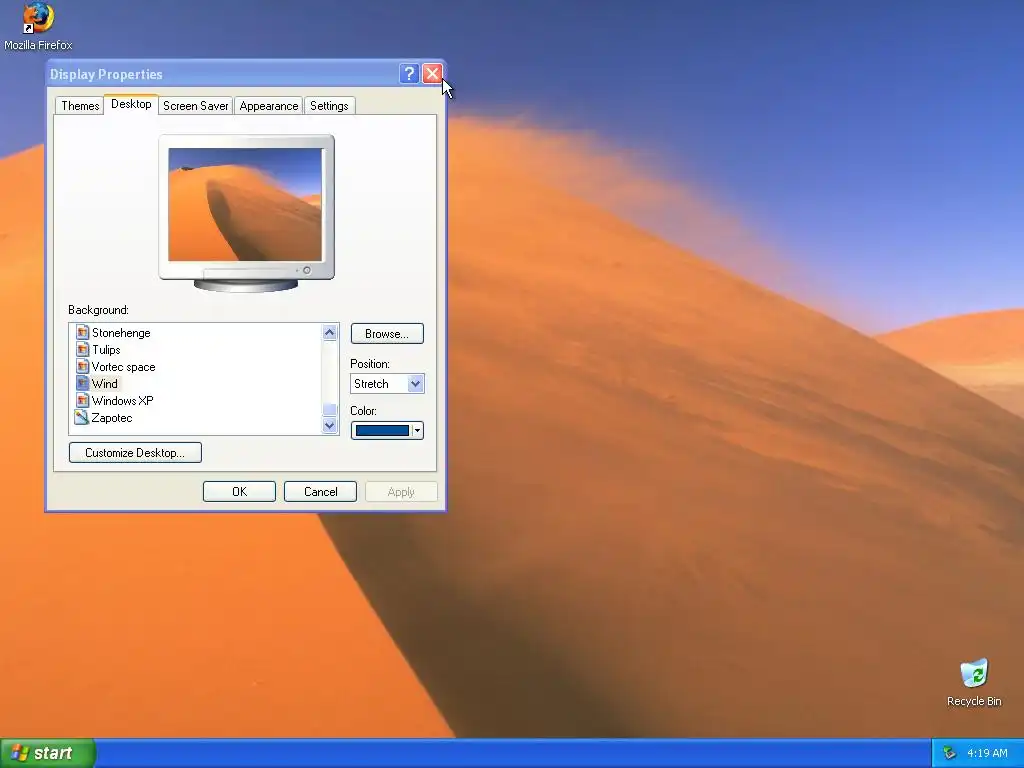Click the Tulips background file icon
This screenshot has height=768, width=1024.
pyautogui.click(x=82, y=349)
